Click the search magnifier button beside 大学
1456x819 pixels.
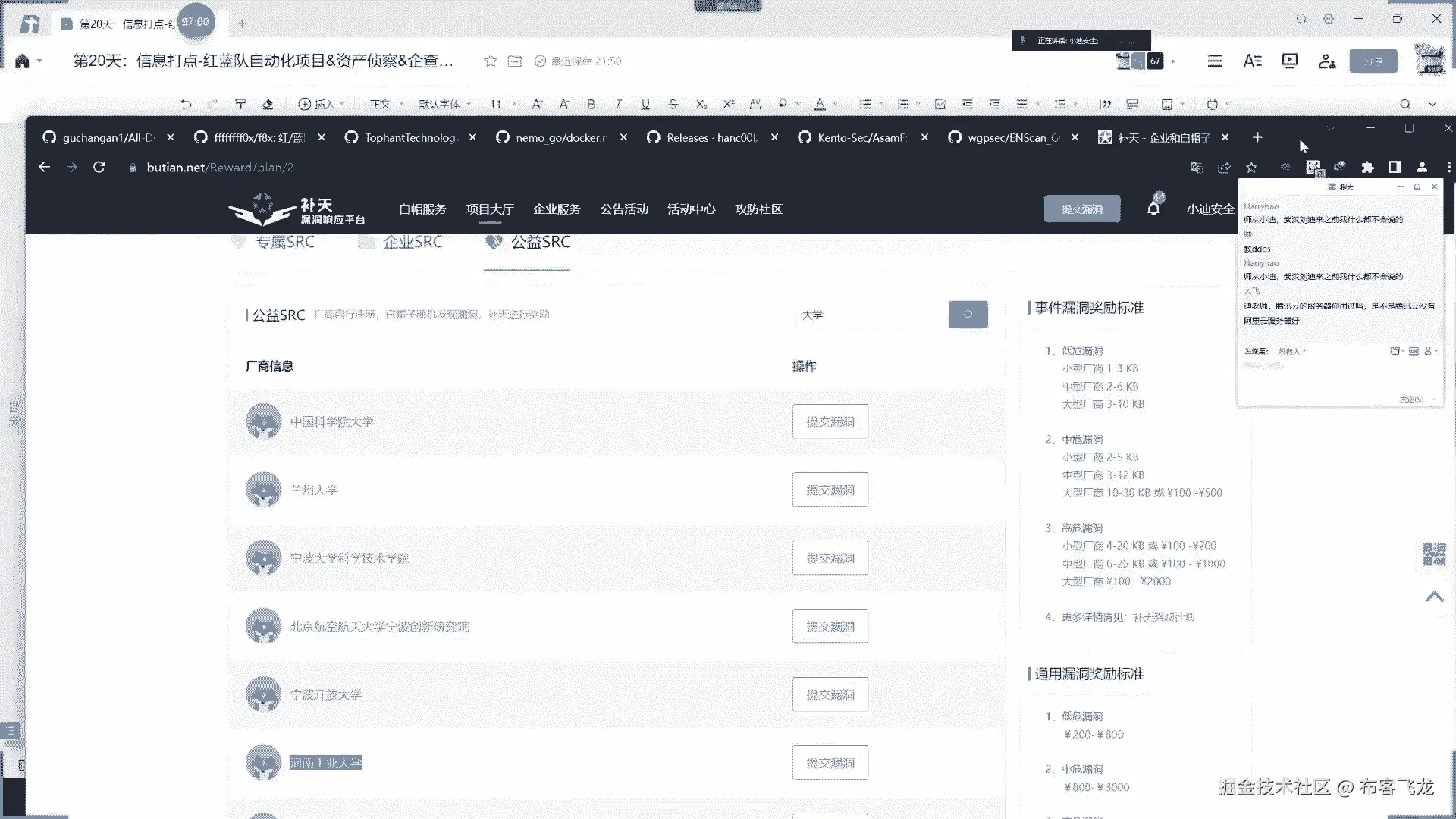pos(968,314)
